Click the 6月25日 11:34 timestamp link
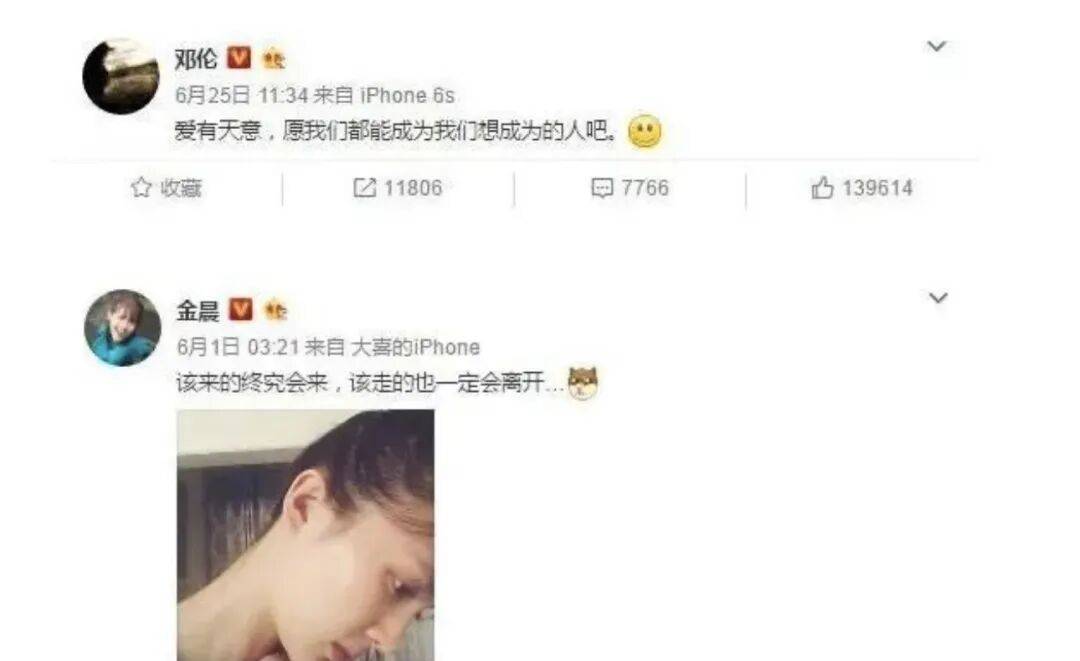The height and width of the screenshot is (661, 1080). click(241, 95)
